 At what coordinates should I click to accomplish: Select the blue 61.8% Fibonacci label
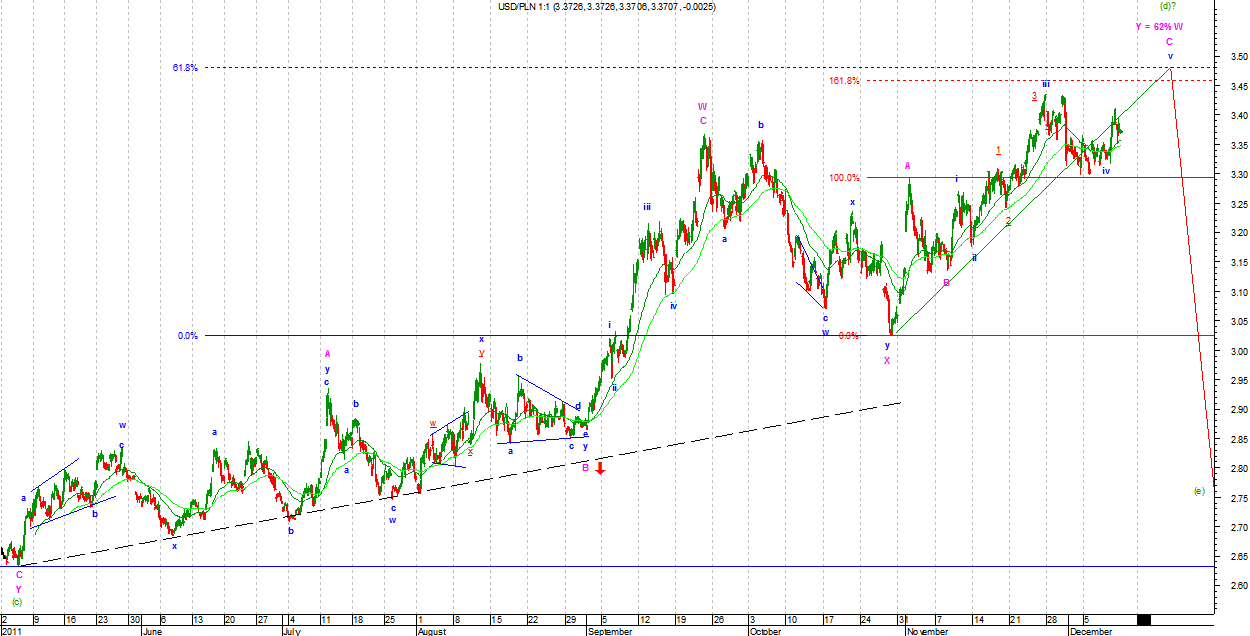click(184, 68)
